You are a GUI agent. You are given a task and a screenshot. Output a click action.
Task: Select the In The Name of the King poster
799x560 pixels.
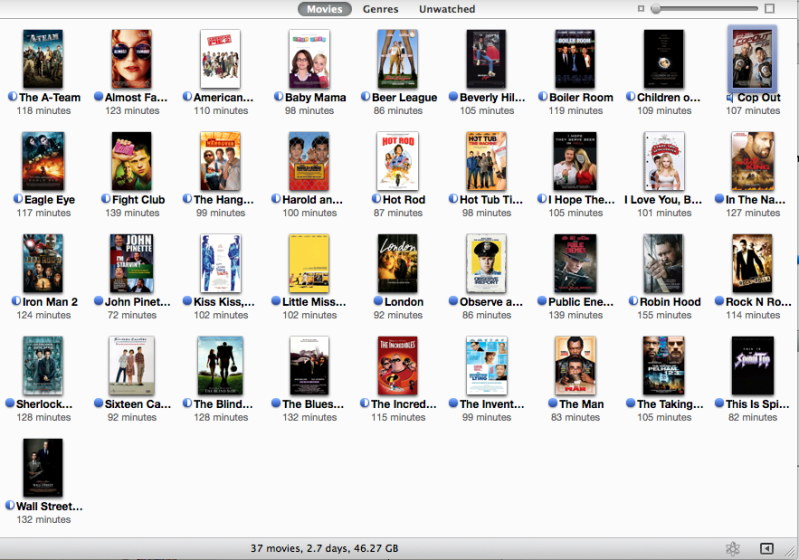753,162
